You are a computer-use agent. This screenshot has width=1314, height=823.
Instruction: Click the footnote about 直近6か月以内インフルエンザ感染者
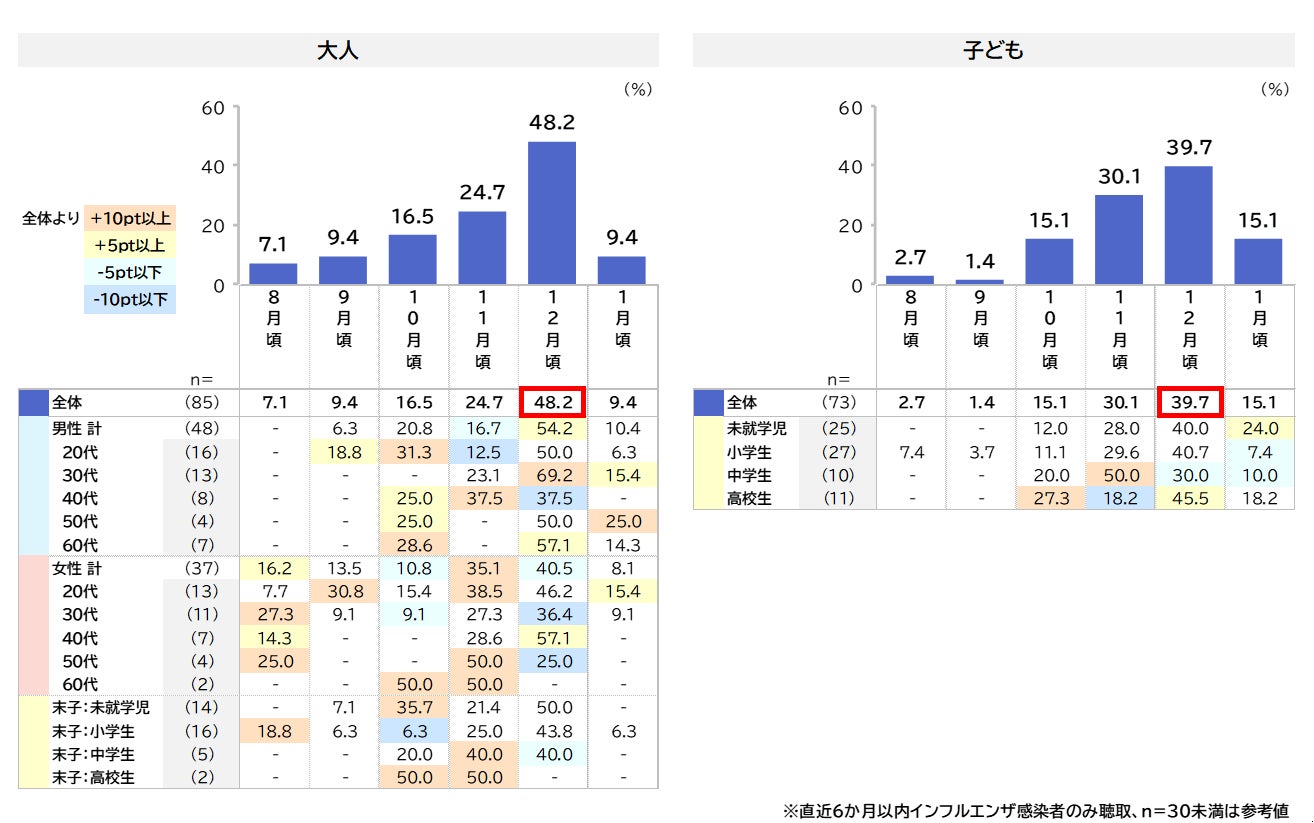tap(1035, 810)
